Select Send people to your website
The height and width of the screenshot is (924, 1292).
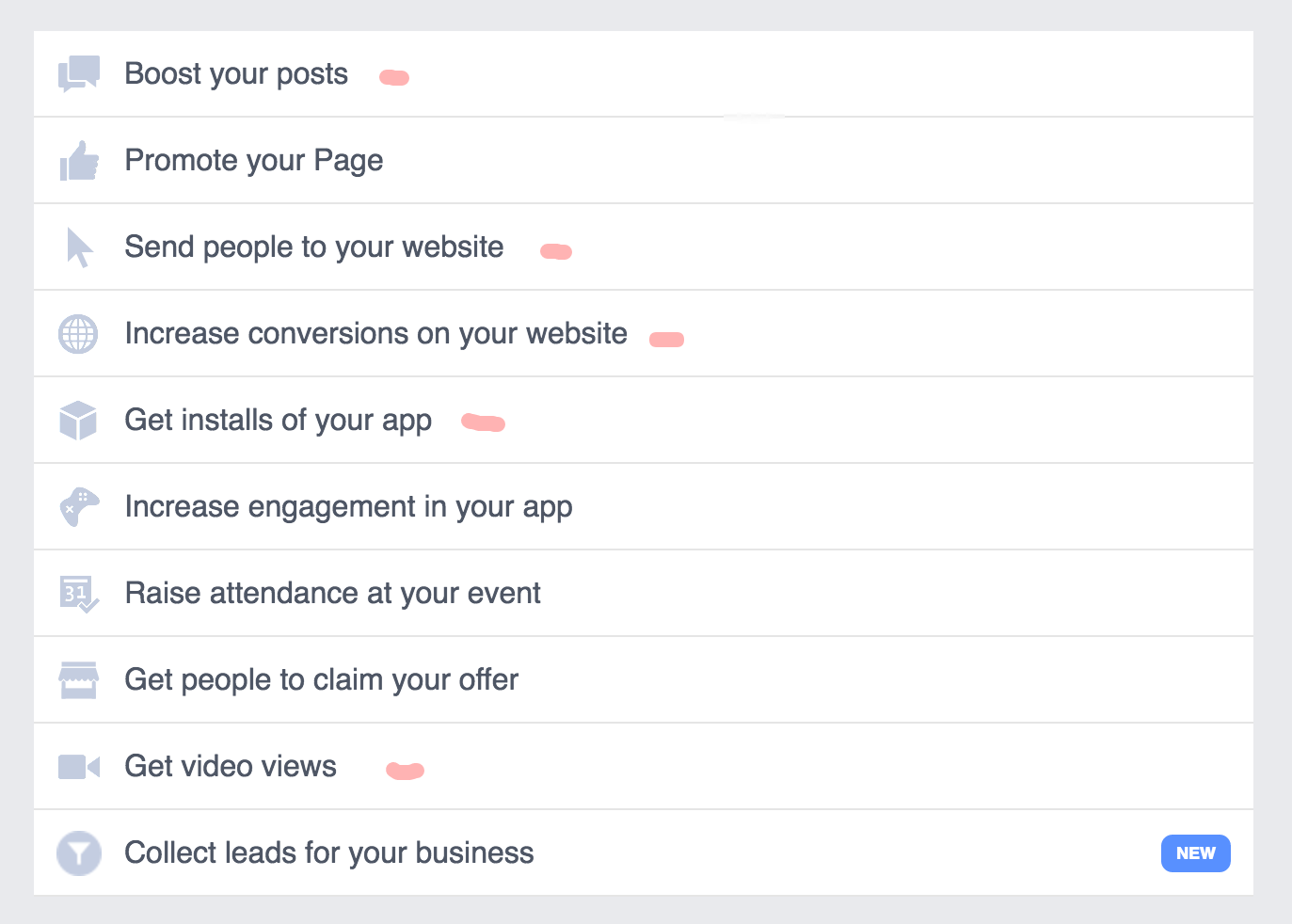644,247
